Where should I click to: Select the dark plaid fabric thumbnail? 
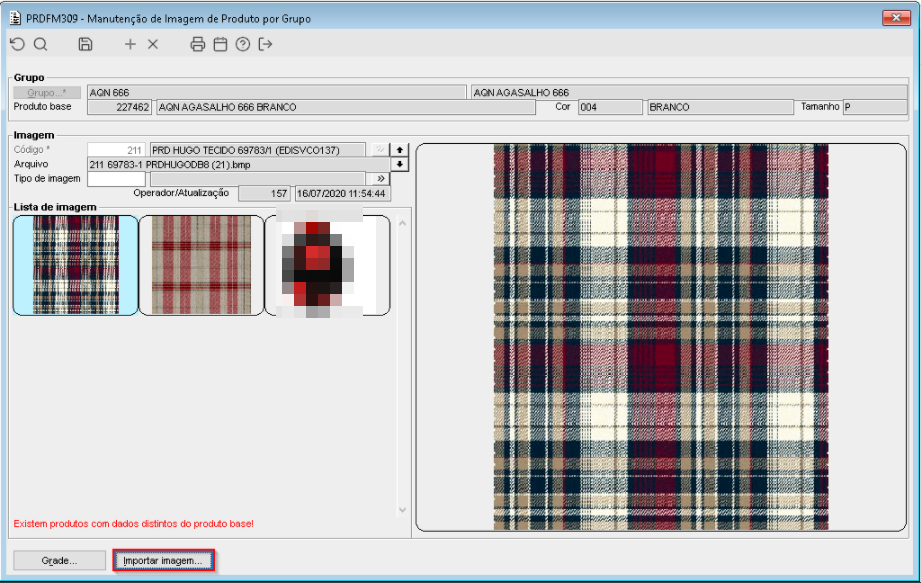pyautogui.click(x=76, y=265)
